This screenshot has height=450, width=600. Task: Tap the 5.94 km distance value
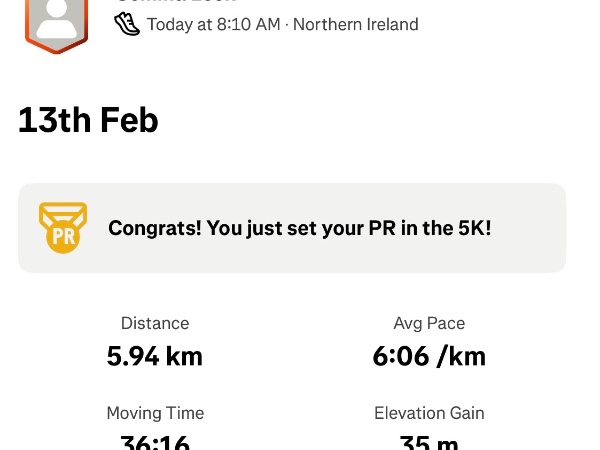click(x=155, y=355)
